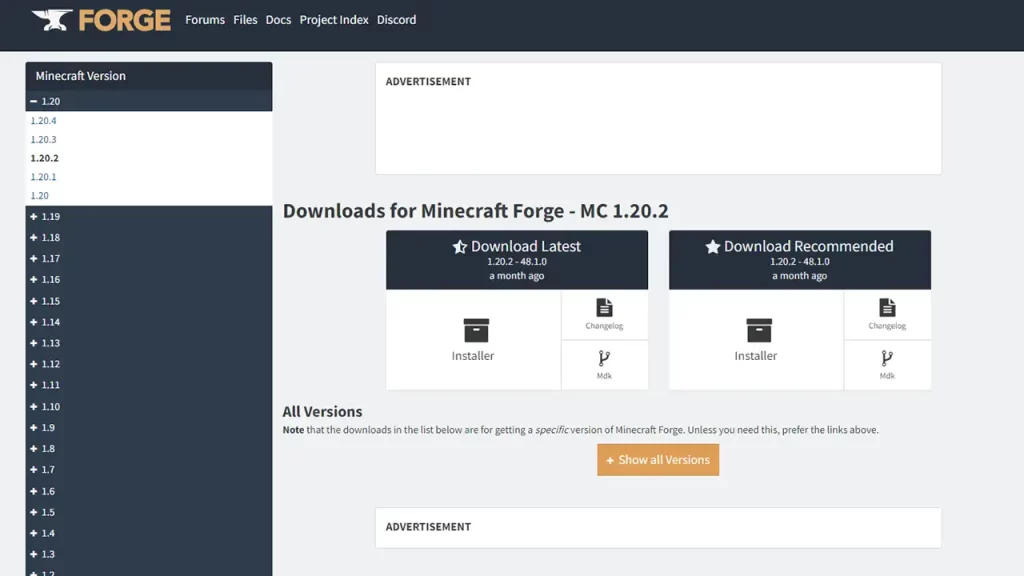The width and height of the screenshot is (1024, 576).
Task: Select version 1.20.1 in the sidebar
Action: (x=42, y=177)
